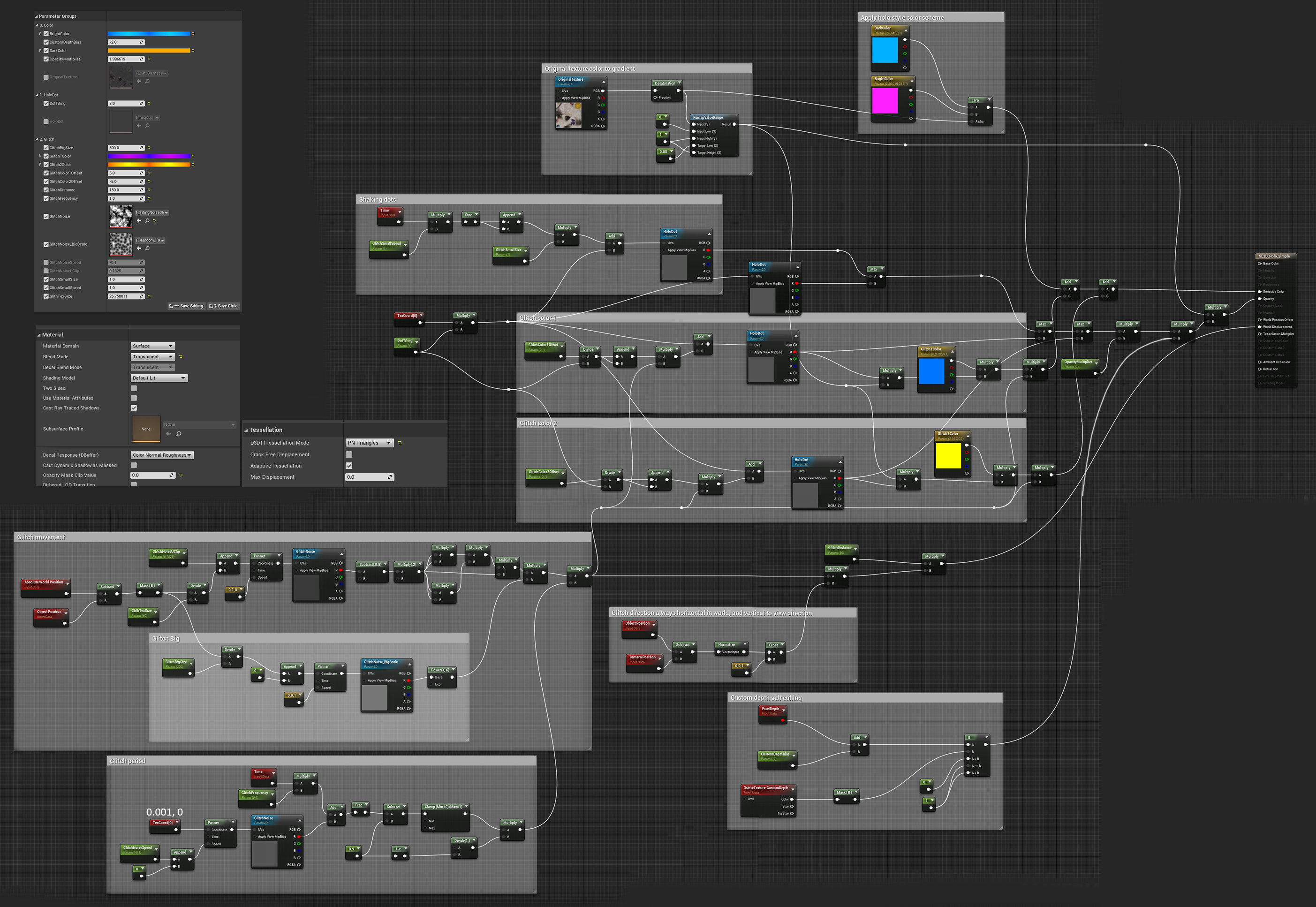Viewport: 1316px width, 907px height.
Task: Reset DarkColor parameter with its yellow arrow
Action: [193, 51]
